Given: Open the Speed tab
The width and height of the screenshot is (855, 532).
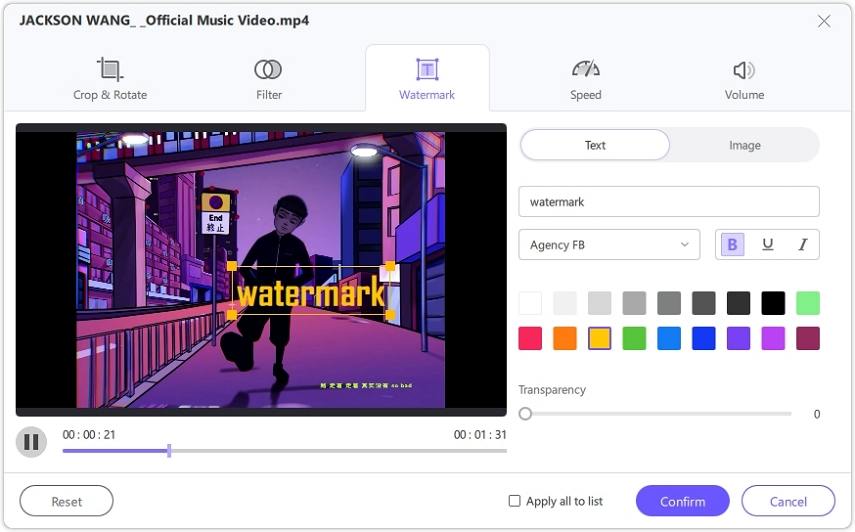Looking at the screenshot, I should point(586,79).
